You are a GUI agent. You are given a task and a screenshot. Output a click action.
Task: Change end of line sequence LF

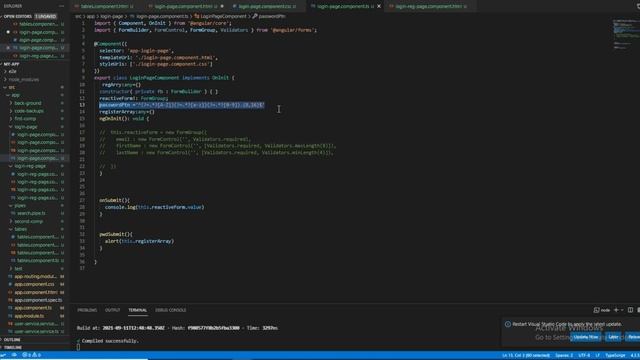click(x=598, y=356)
